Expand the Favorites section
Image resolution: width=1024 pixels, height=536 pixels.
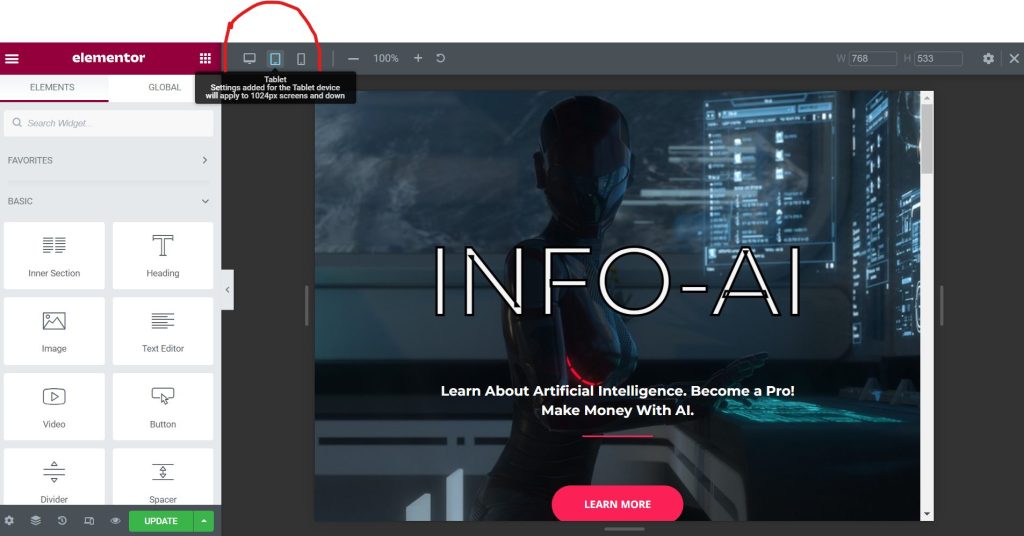tap(205, 160)
